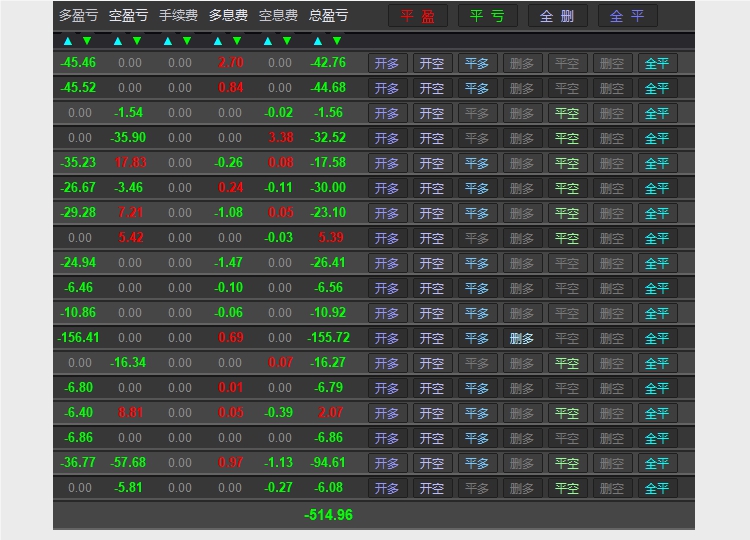Click 全平 in the 5.39 row
This screenshot has height=540, width=750.
pos(657,238)
